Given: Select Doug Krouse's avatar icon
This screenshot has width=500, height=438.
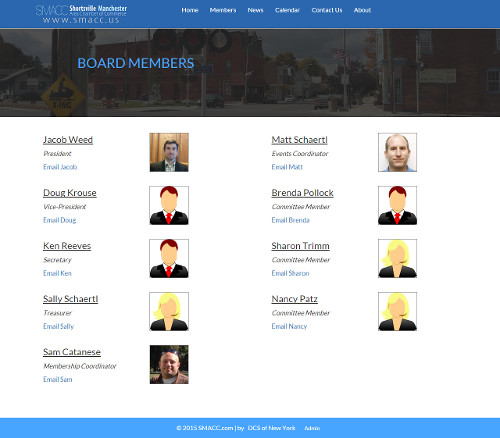Looking at the screenshot, I should [x=169, y=205].
